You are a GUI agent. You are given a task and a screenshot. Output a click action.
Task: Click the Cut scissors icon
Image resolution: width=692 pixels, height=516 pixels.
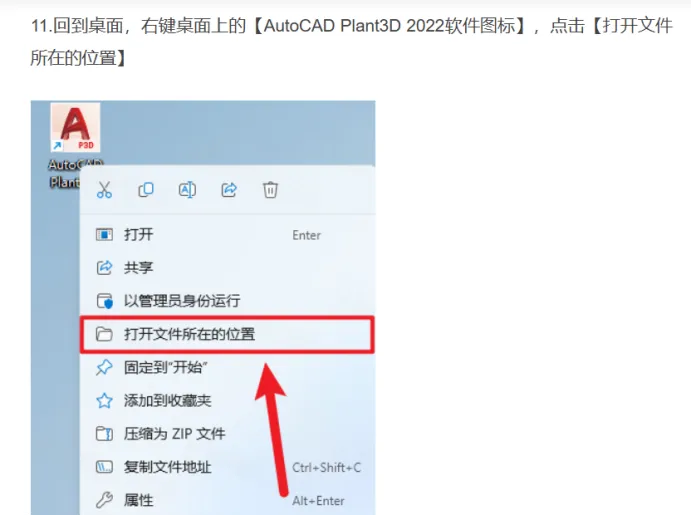[x=104, y=190]
